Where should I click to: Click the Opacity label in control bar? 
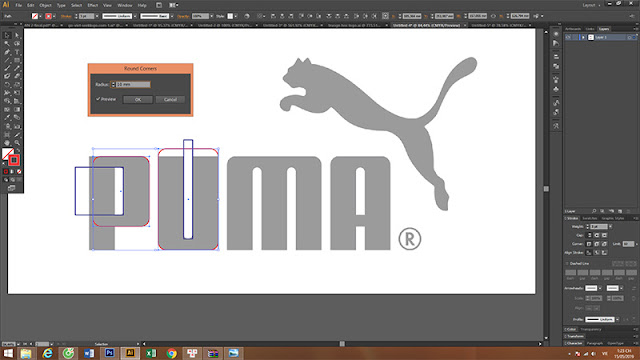pos(183,16)
